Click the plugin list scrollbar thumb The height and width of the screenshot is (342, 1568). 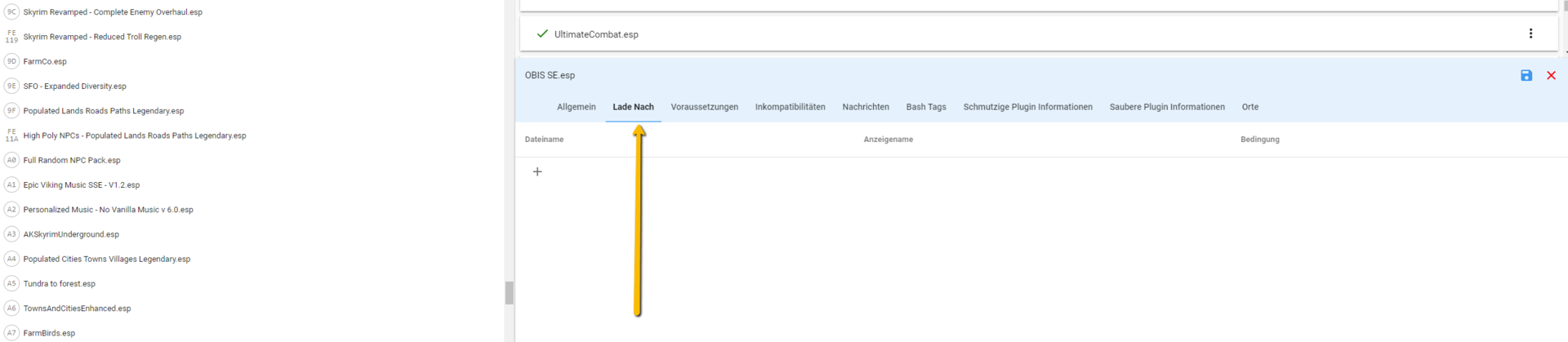pos(509,292)
